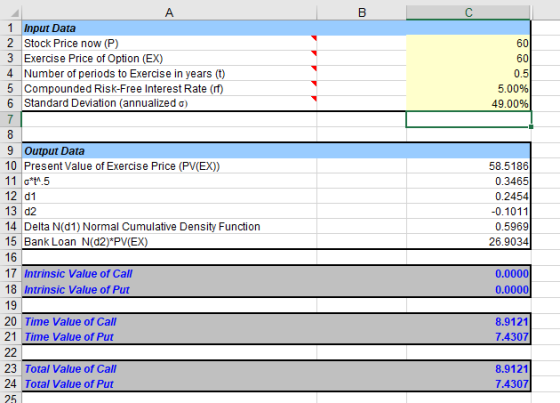Screen dimensions: 560x403
Task: Click the red comment indicator on Stock Price row
Action: click(314, 38)
